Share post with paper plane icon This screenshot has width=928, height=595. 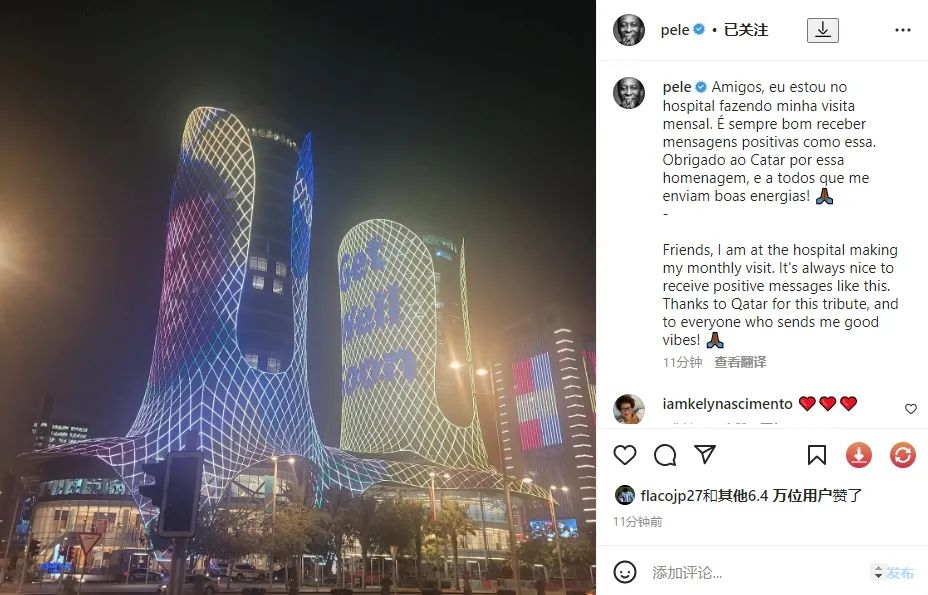click(705, 454)
